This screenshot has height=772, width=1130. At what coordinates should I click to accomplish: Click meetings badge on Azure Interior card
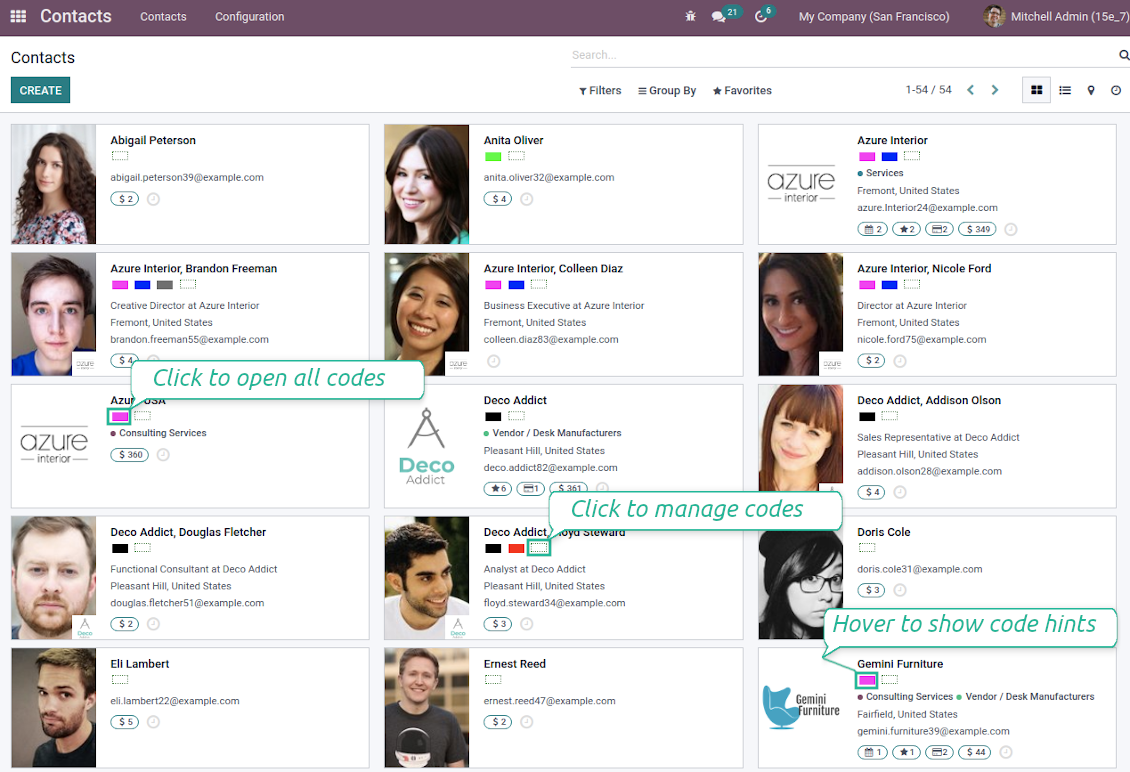(x=873, y=229)
